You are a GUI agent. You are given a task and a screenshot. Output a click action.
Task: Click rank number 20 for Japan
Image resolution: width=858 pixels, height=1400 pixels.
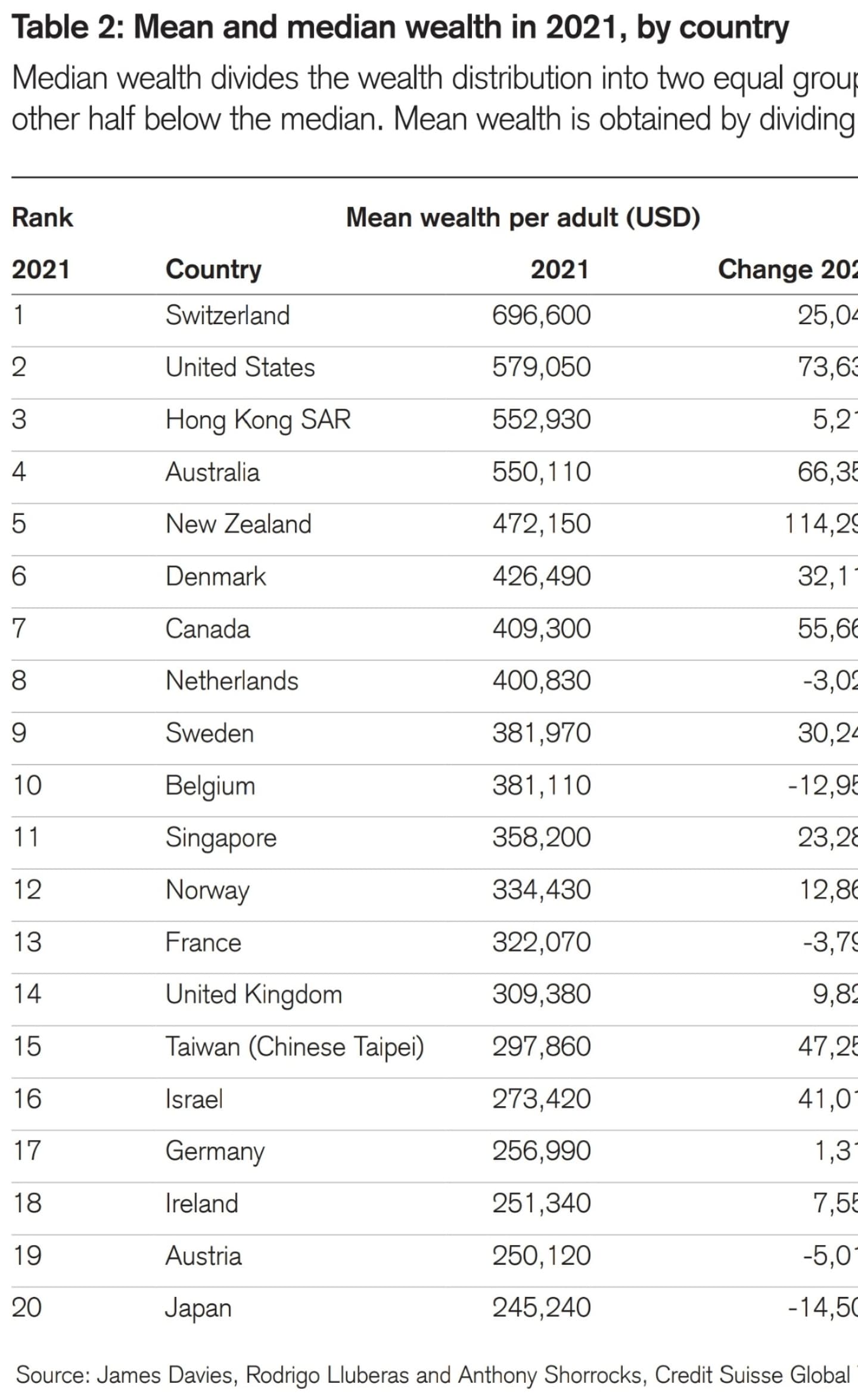[x=27, y=1308]
